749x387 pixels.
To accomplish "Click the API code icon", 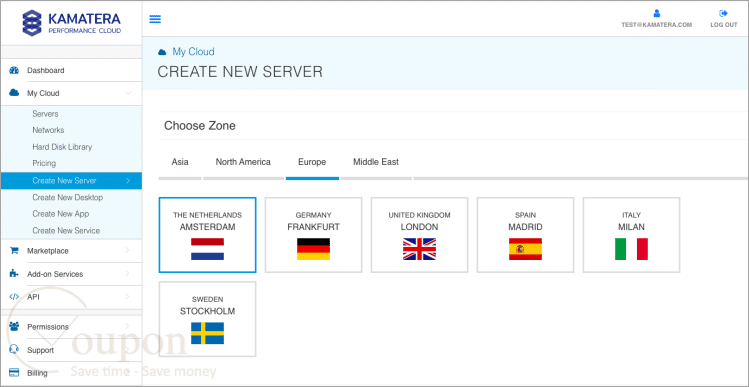I will click(x=14, y=297).
